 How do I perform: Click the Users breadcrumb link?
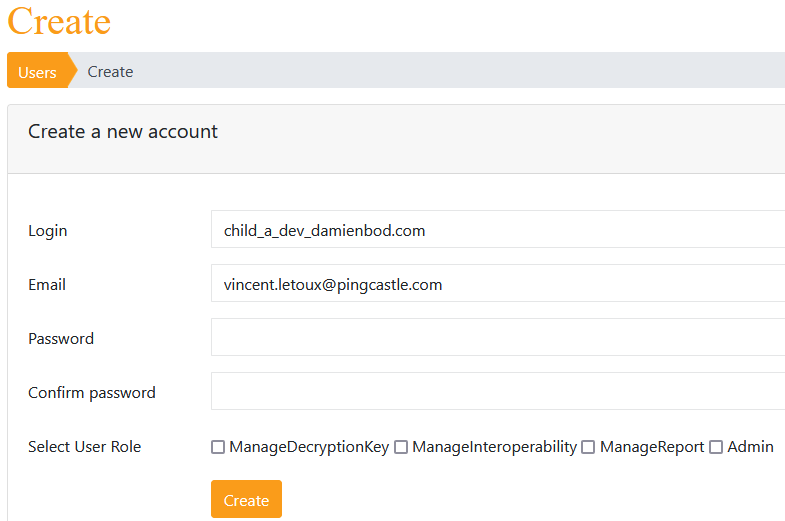coord(38,72)
